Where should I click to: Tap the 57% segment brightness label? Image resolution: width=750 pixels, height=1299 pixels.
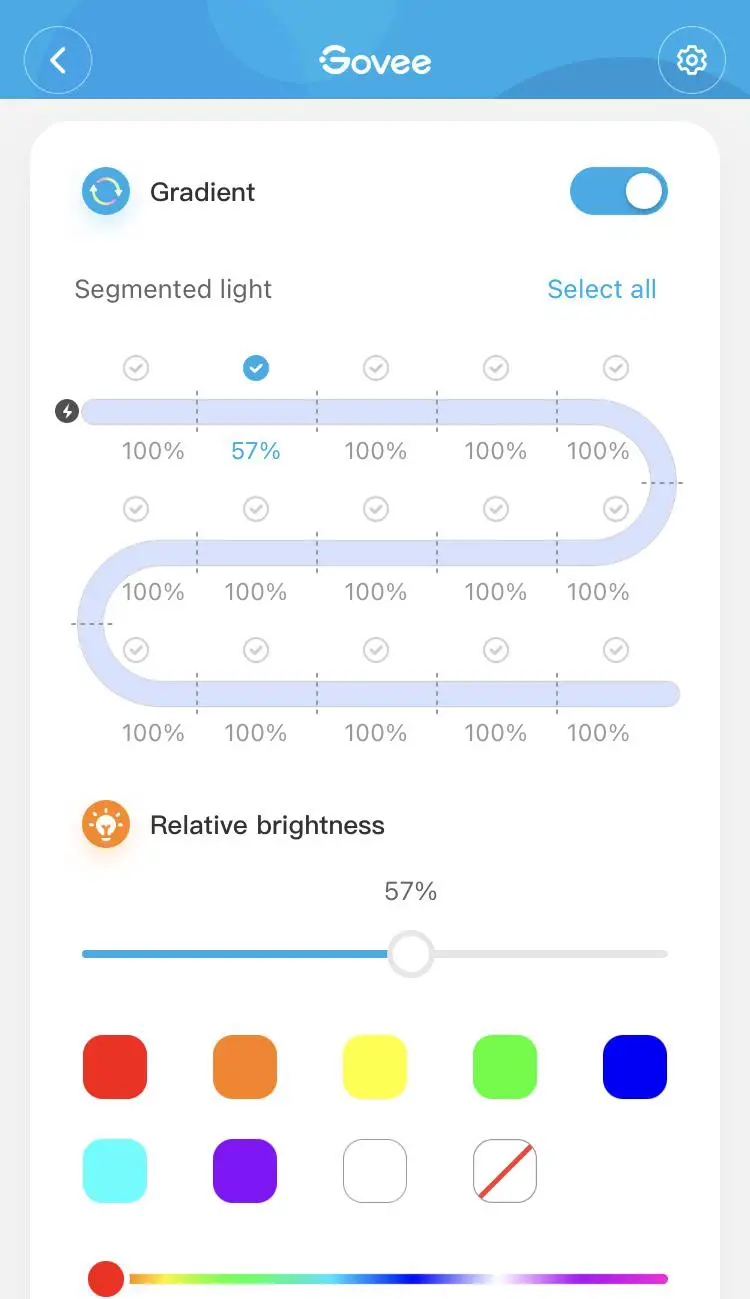click(x=256, y=451)
